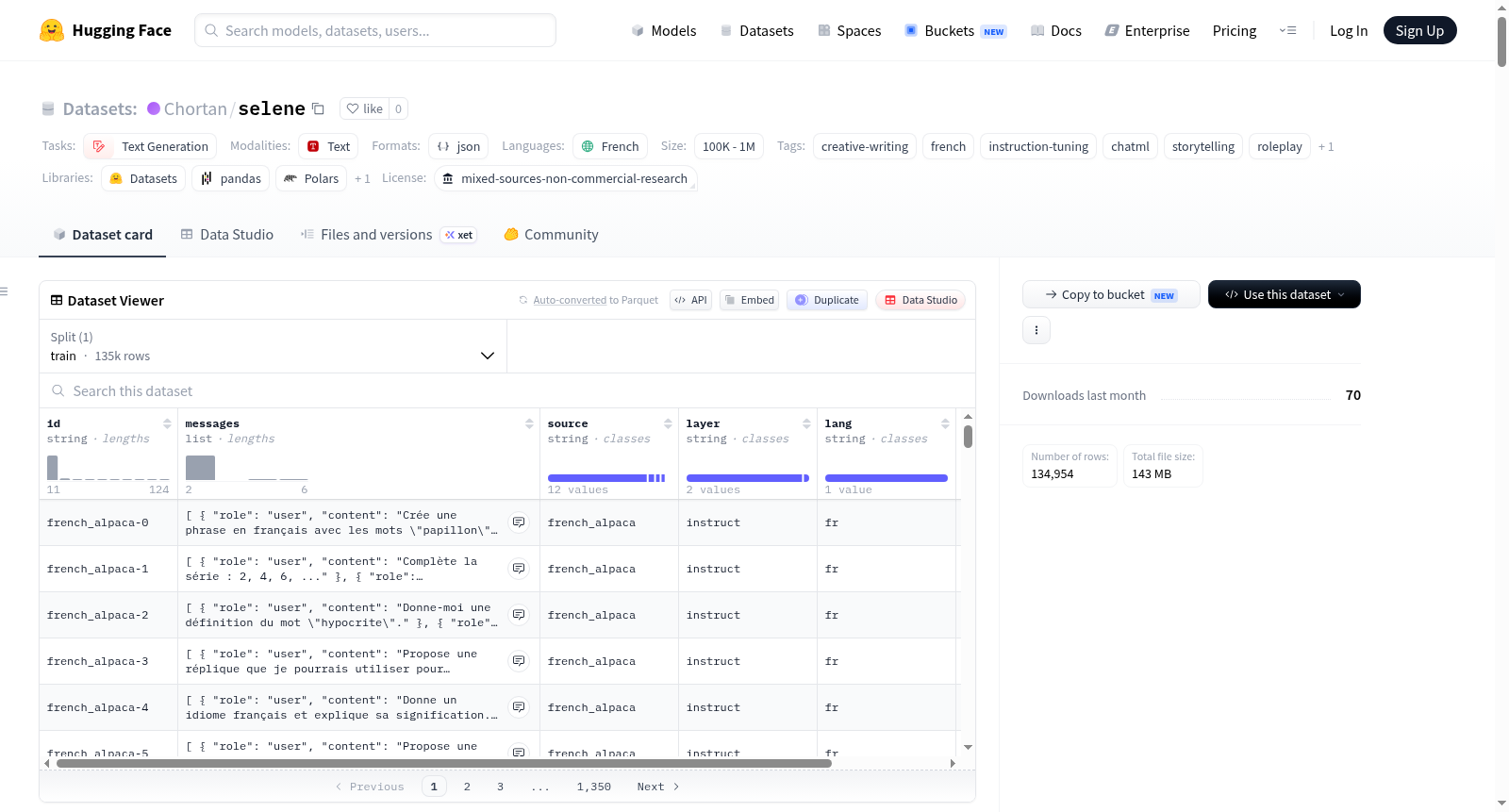Open Data Studio from the viewer toolbar
Viewport: 1509px width, 812px height.
pos(920,300)
